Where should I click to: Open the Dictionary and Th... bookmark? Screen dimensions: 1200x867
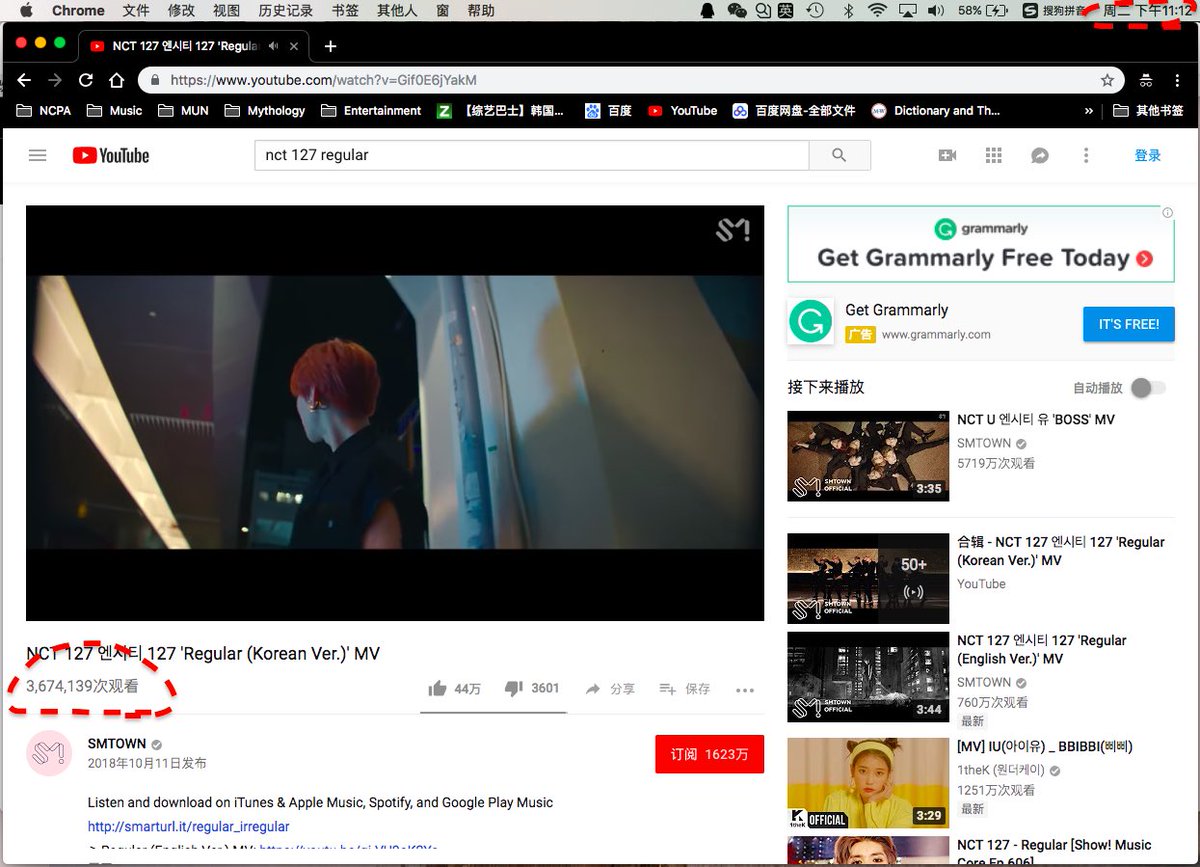[936, 111]
